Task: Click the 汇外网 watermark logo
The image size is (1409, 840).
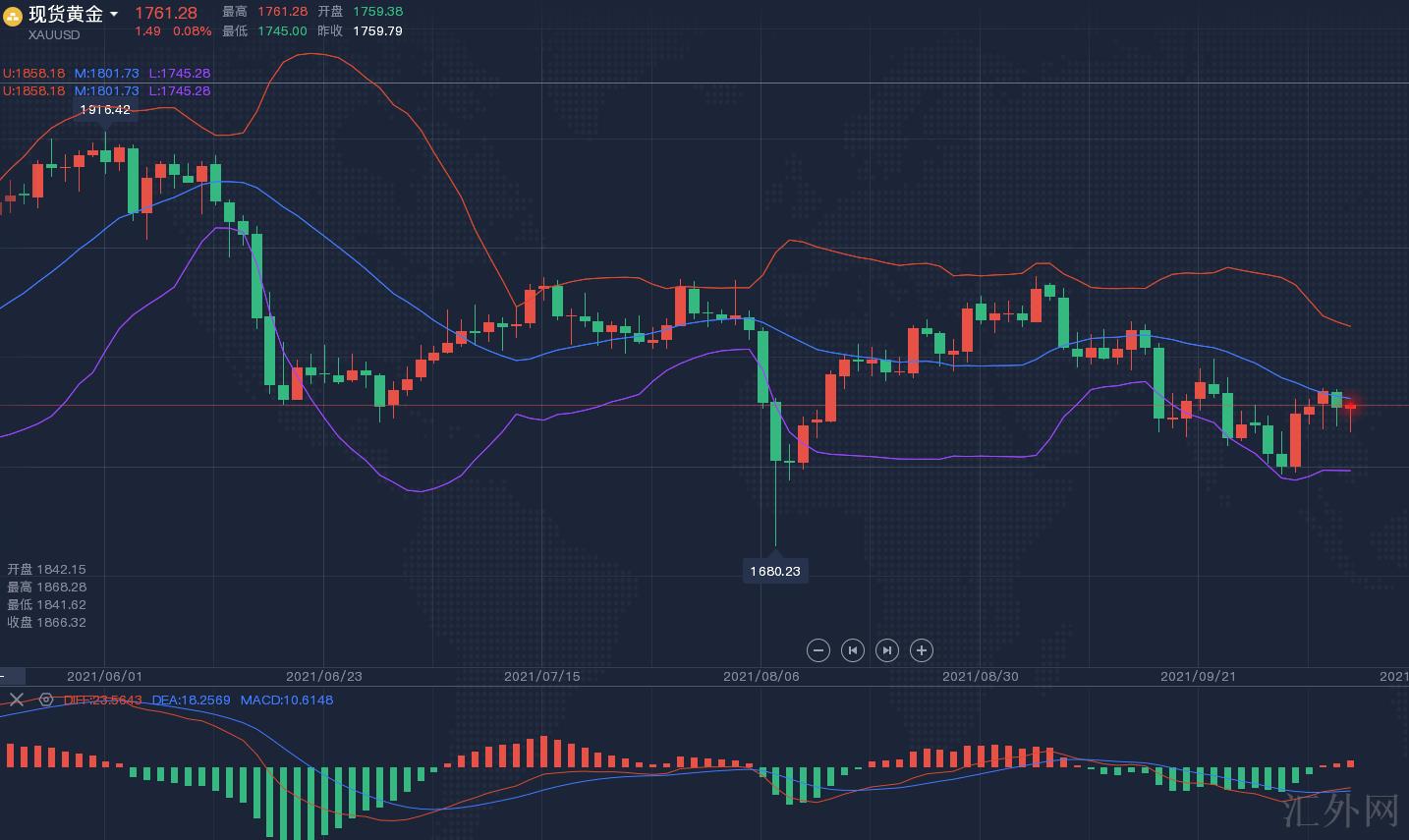Action: click(x=1340, y=812)
